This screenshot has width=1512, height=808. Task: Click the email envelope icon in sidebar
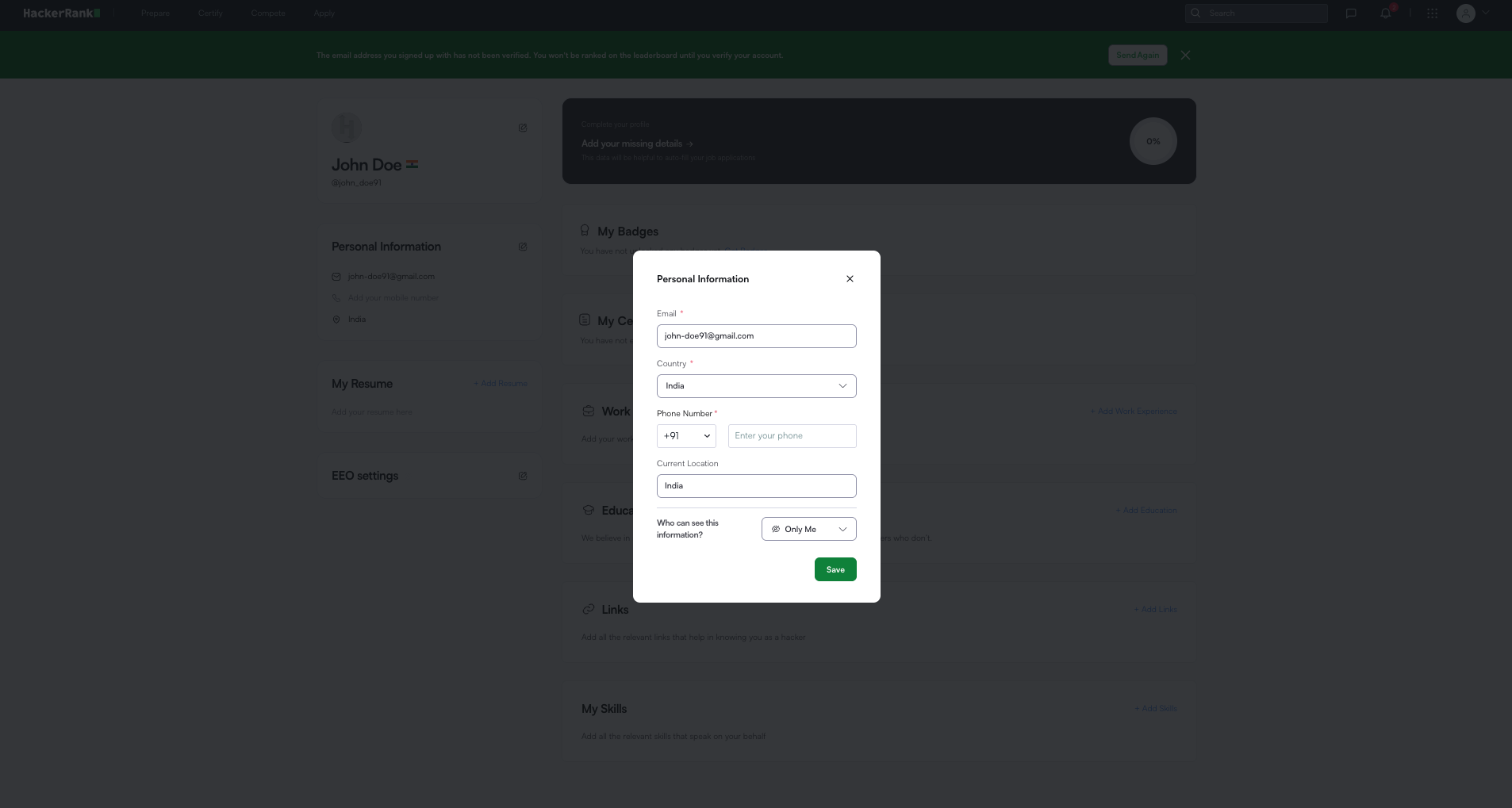336,277
